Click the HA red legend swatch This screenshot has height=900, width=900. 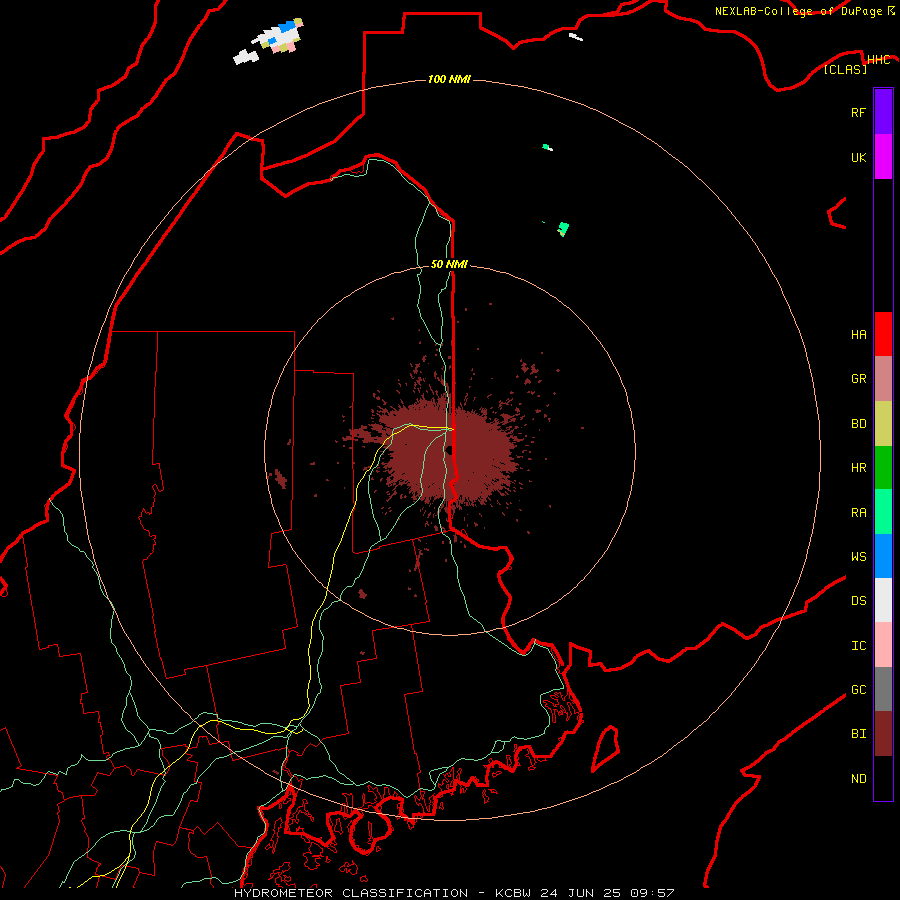coord(883,334)
